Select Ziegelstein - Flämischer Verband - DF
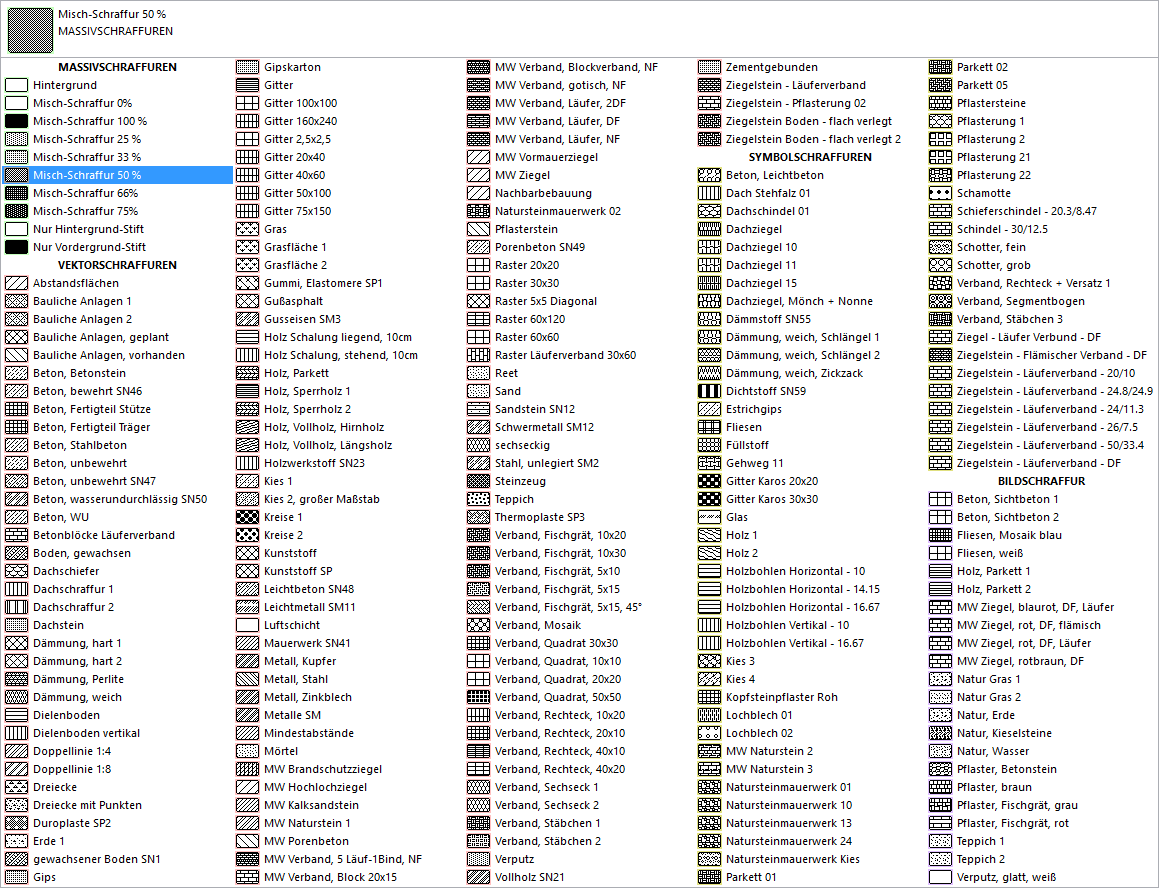 pos(1052,355)
